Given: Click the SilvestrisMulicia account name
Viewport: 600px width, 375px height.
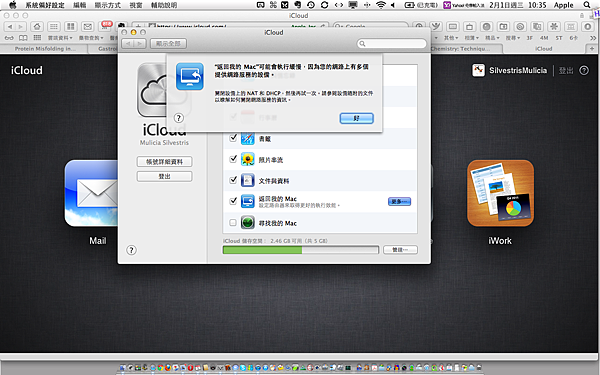Looking at the screenshot, I should 518,70.
